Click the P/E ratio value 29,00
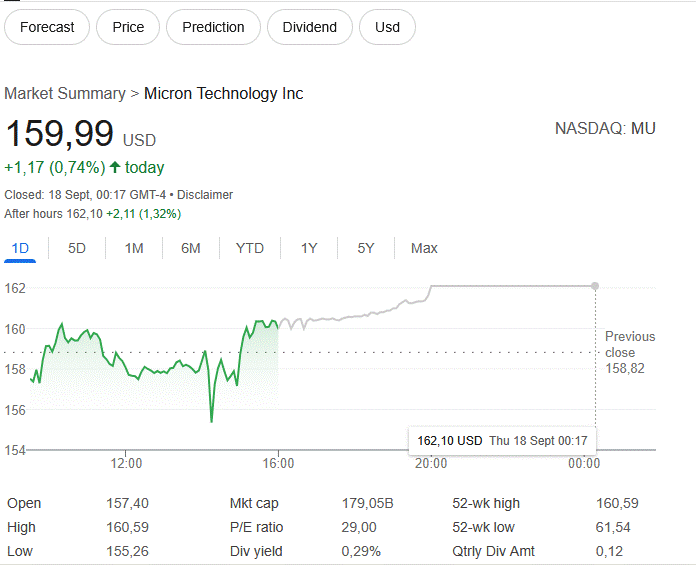The image size is (696, 565). [359, 527]
